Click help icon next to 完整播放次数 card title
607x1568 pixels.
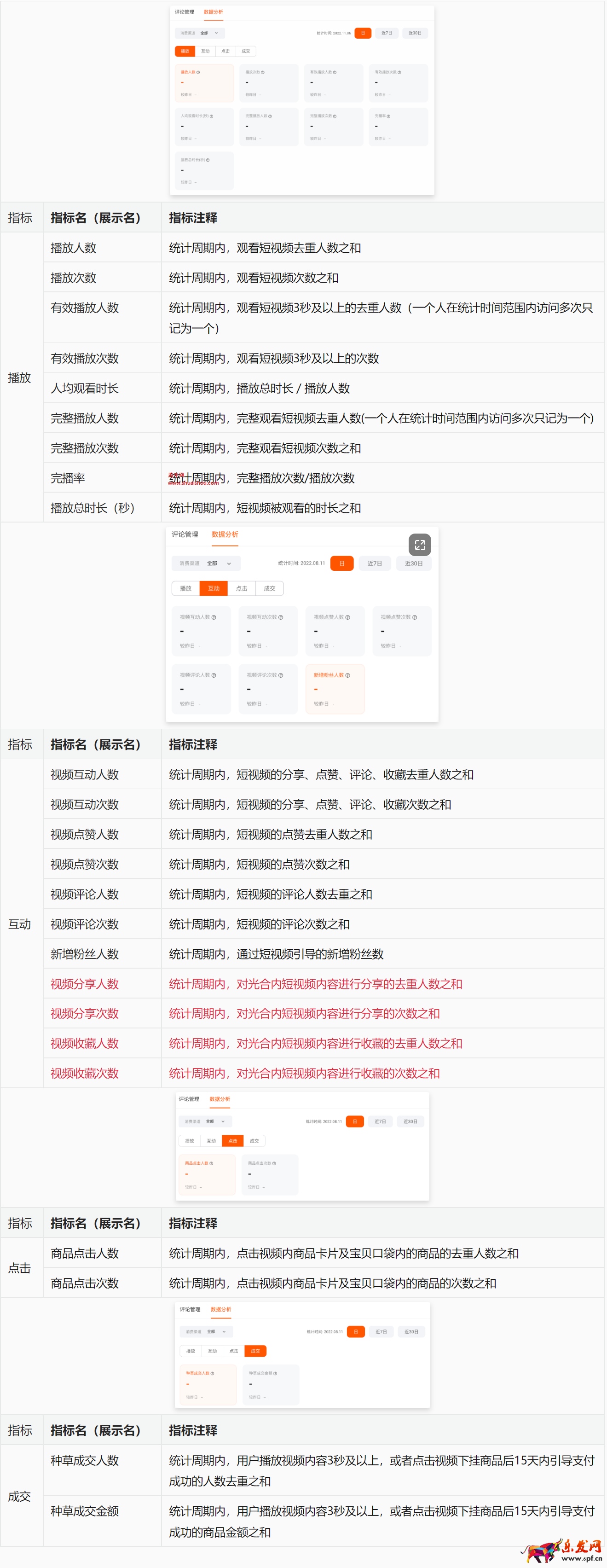(334, 116)
